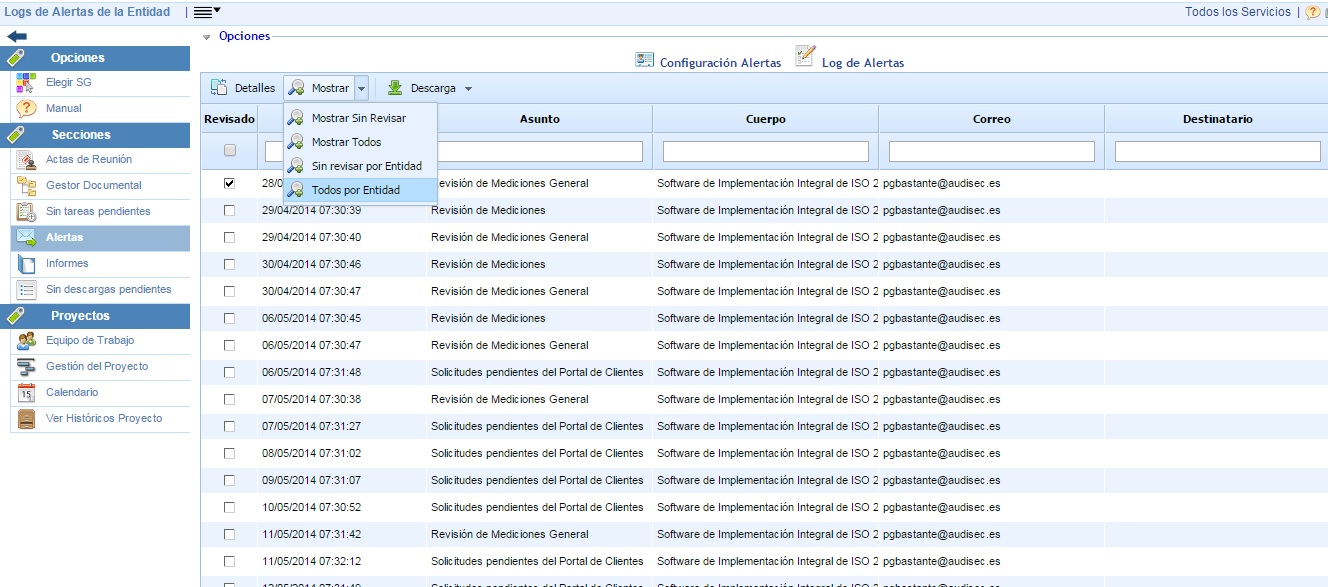The width and height of the screenshot is (1328, 587).
Task: Click the Detalles toolbar button
Action: pyautogui.click(x=243, y=89)
